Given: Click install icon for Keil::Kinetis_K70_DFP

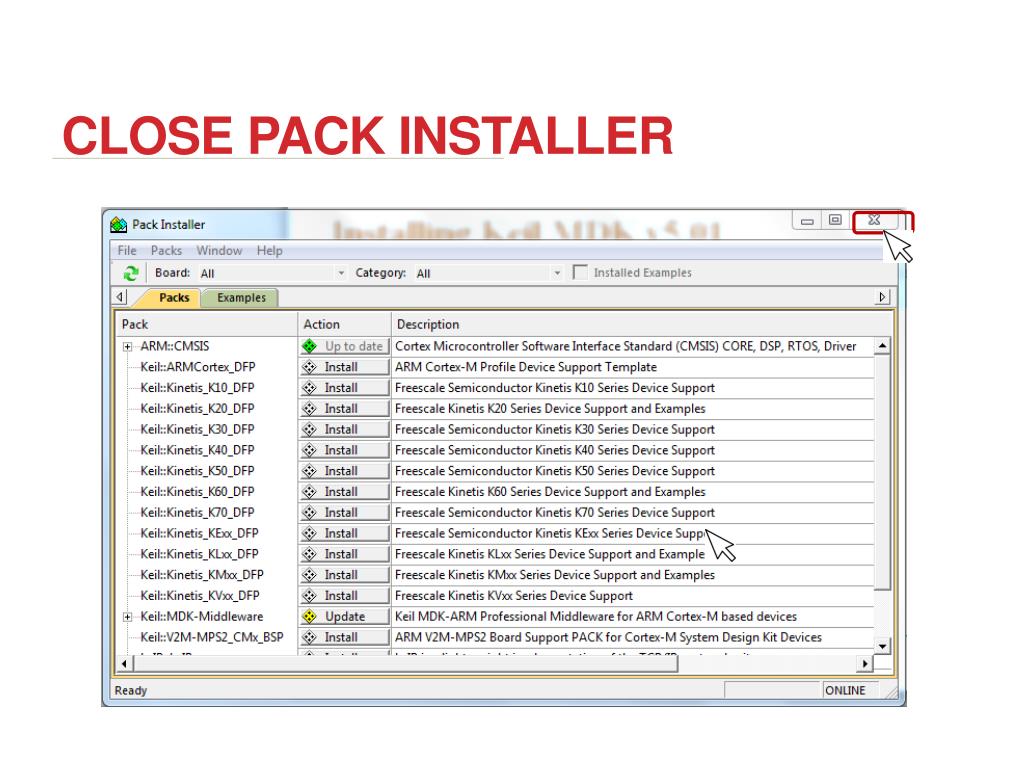Looking at the screenshot, I should coord(310,513).
